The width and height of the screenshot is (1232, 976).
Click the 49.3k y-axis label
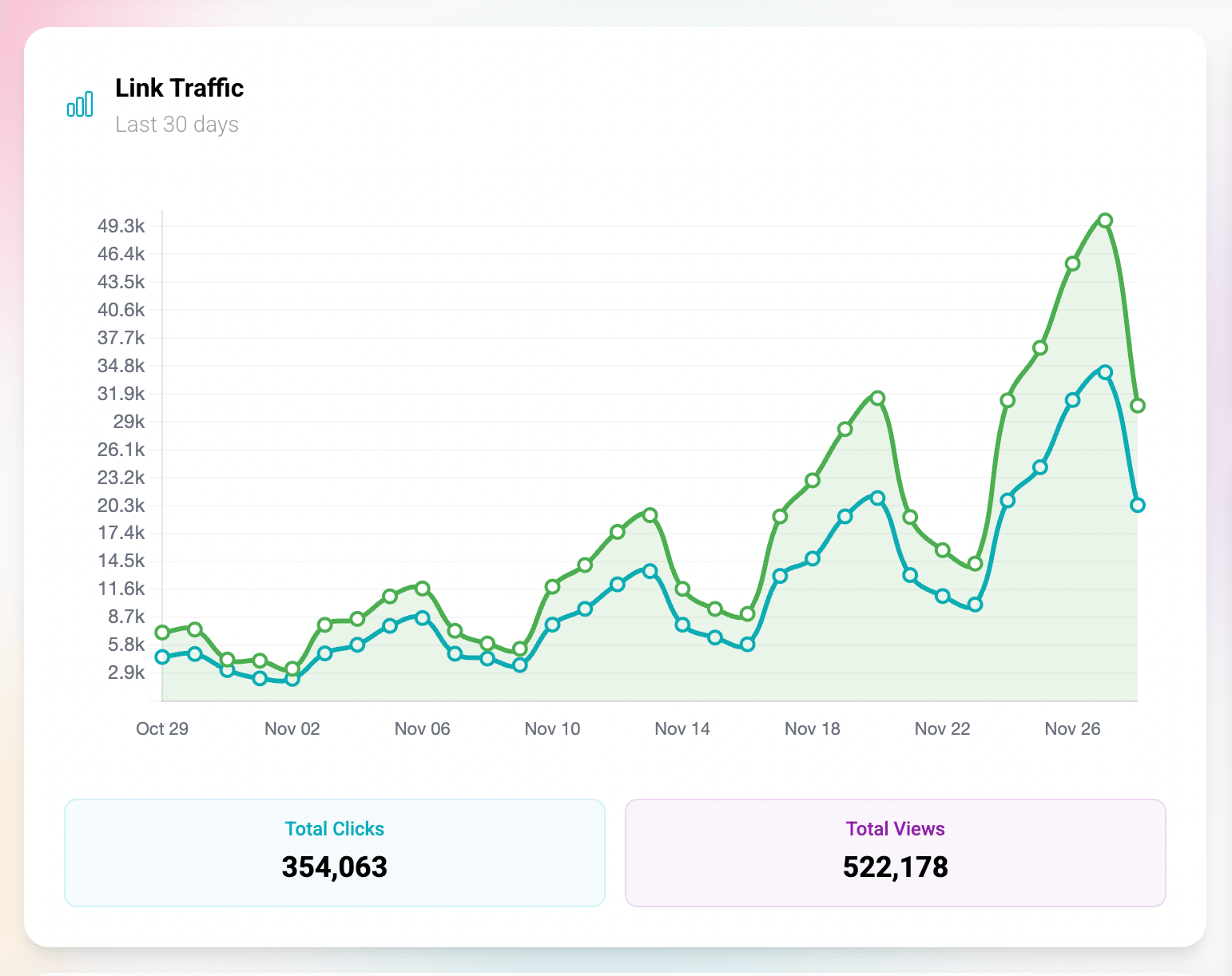click(x=121, y=226)
